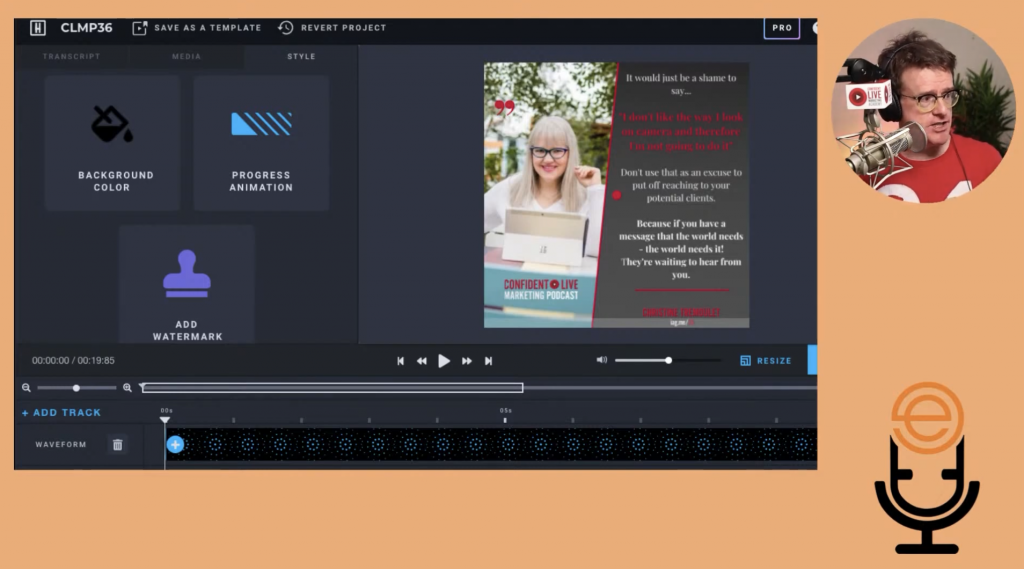This screenshot has width=1024, height=569.
Task: Click the playhead marker at 00s
Action: [165, 419]
